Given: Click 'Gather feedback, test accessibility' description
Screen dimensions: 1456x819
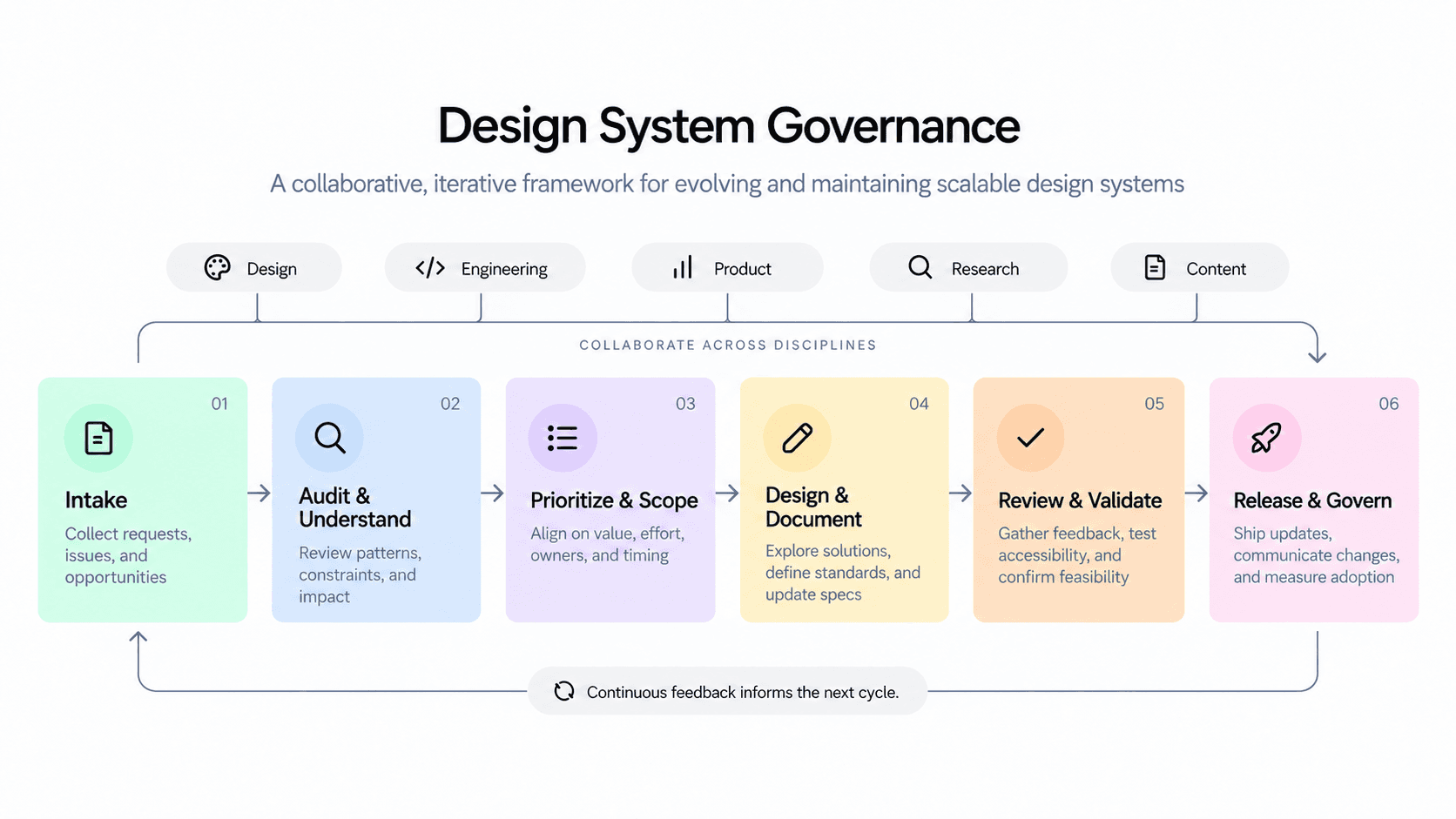Looking at the screenshot, I should click(1077, 555).
